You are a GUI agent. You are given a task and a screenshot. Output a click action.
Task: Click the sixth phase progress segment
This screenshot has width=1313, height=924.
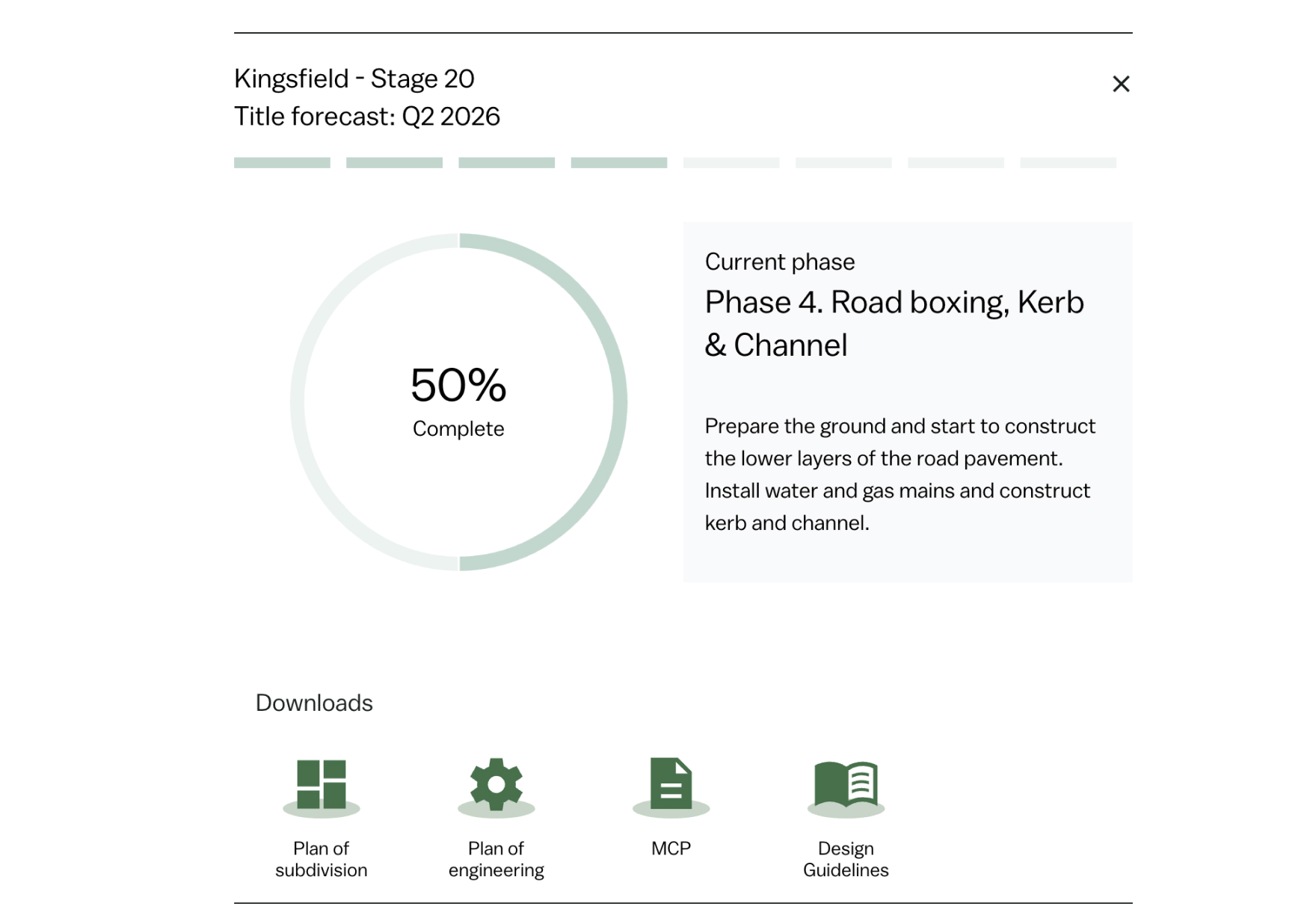(x=843, y=162)
